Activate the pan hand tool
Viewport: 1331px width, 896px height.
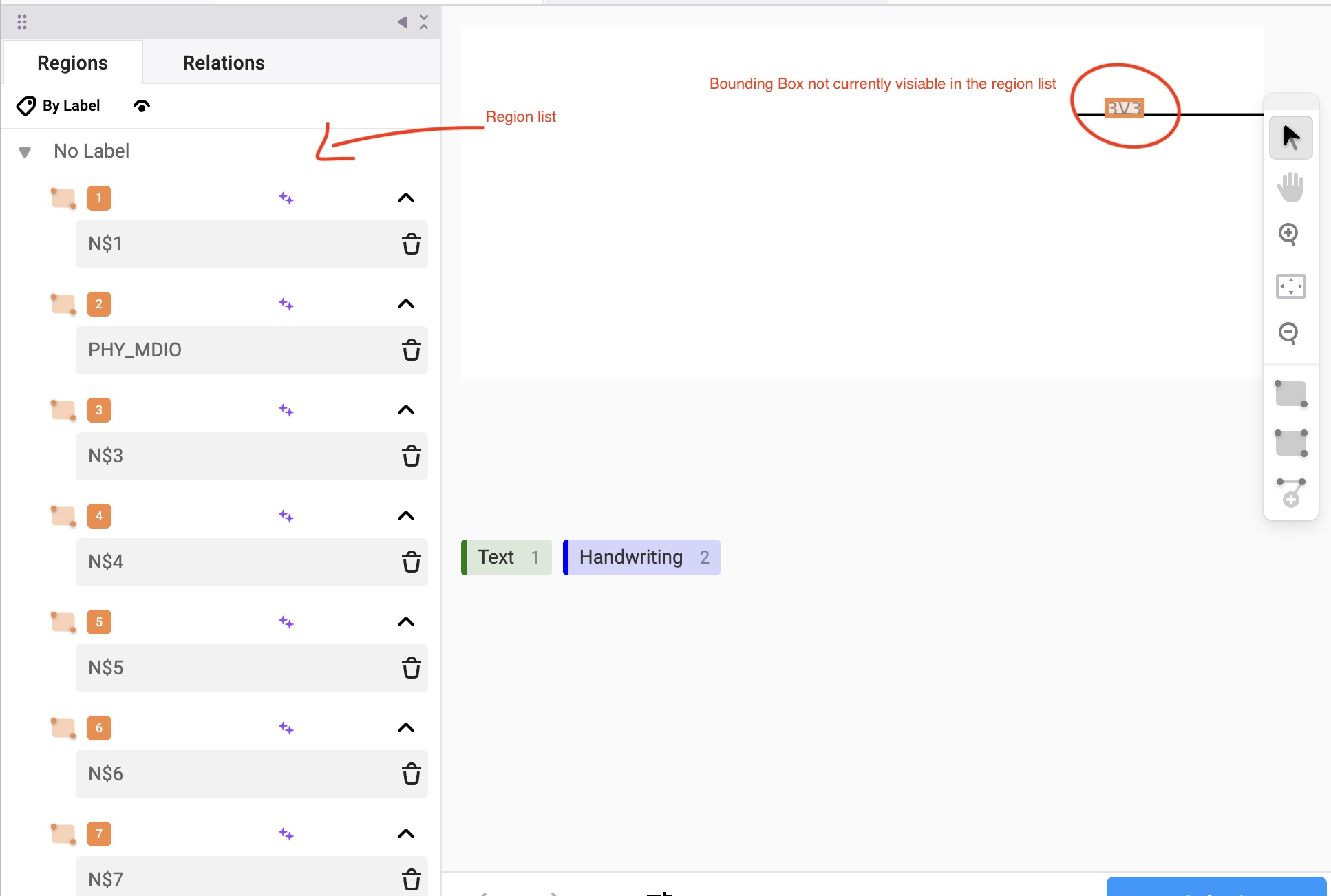coord(1290,186)
